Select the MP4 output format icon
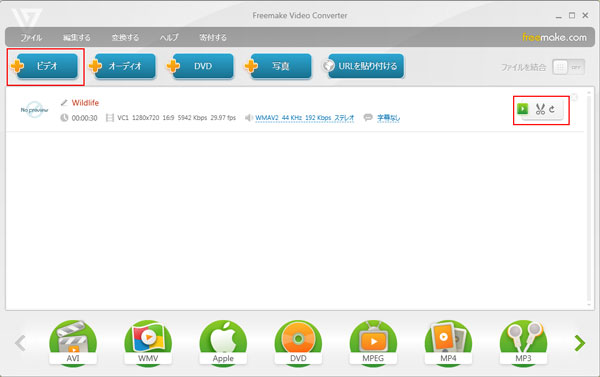Image resolution: width=600 pixels, height=377 pixels. point(448,343)
